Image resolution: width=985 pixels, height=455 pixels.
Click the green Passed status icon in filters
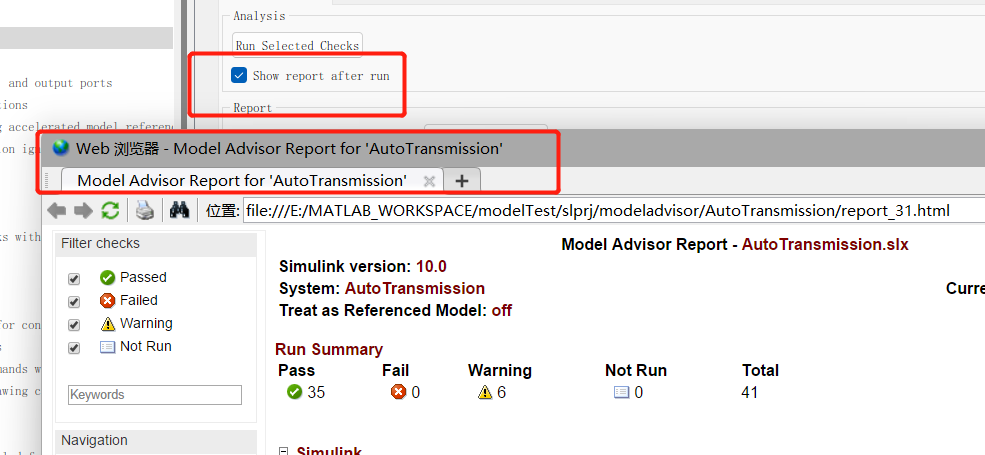(107, 277)
